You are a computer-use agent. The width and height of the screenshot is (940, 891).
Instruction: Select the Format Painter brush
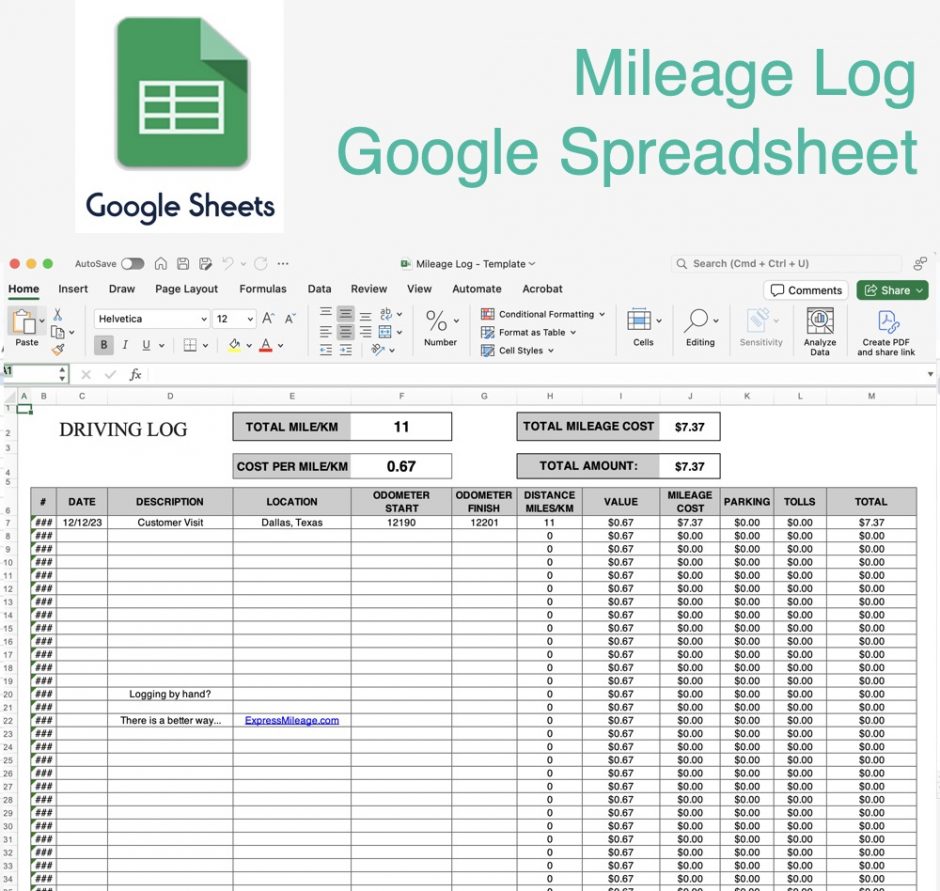coord(58,350)
